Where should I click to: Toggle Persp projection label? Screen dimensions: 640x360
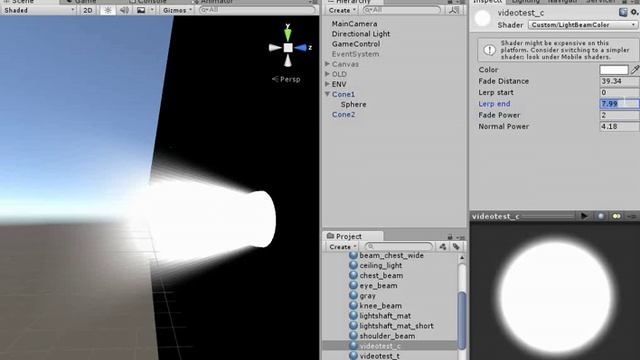coord(286,79)
